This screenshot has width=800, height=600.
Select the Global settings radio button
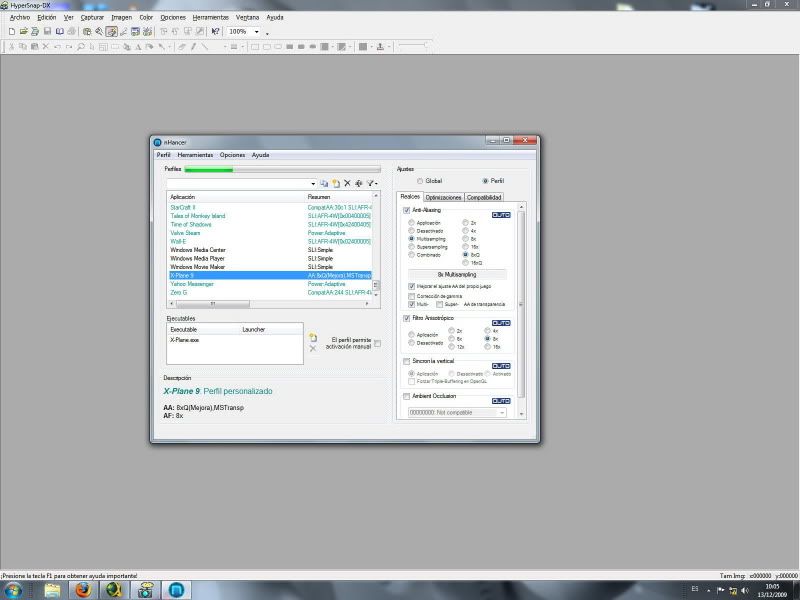[420, 181]
